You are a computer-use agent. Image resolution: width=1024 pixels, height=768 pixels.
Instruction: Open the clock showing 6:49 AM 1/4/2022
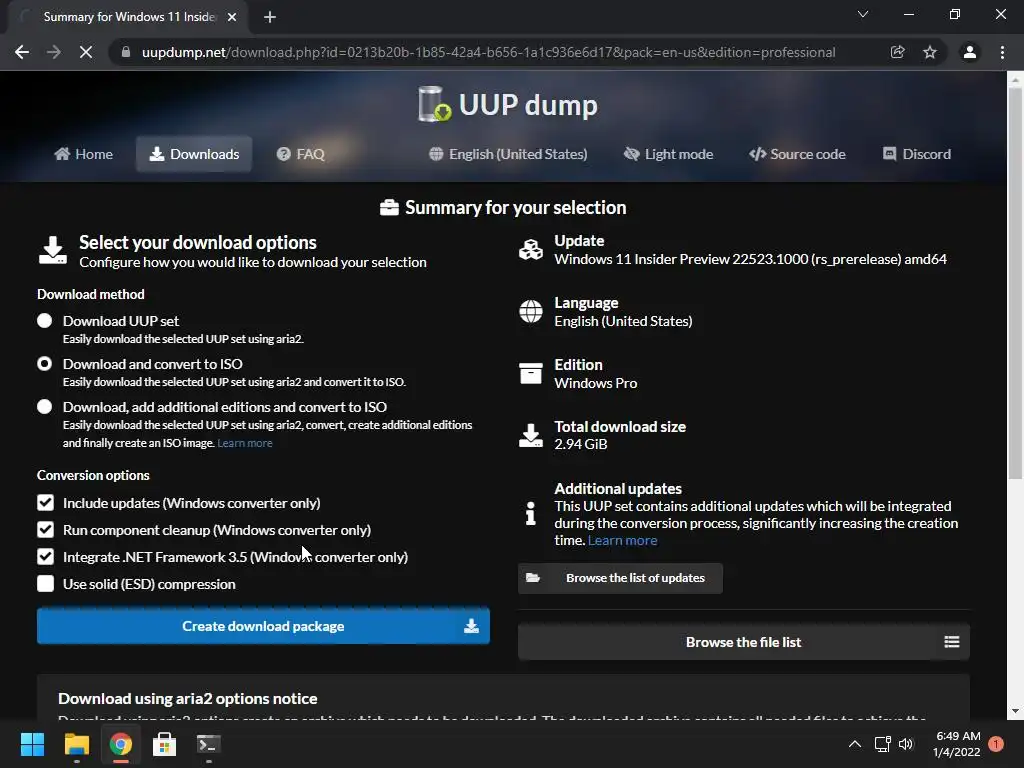957,744
